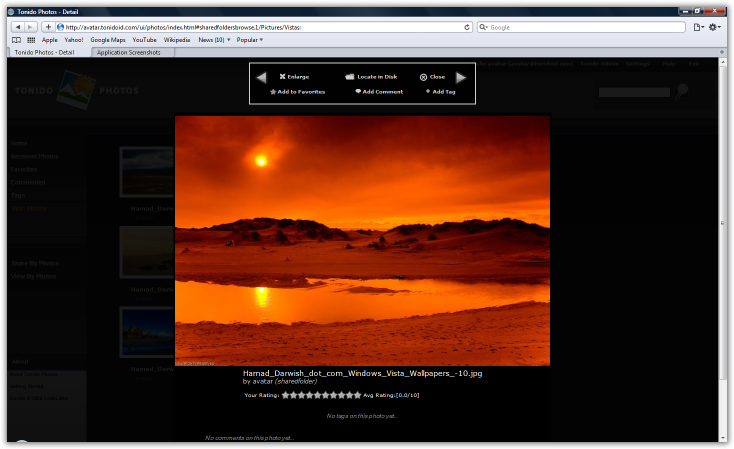
Task: Rate photo with first star
Action: [x=285, y=395]
